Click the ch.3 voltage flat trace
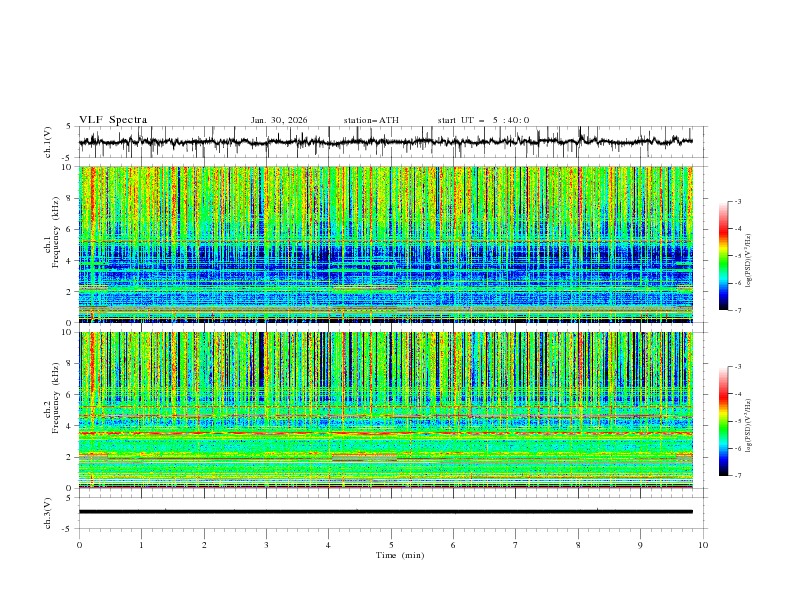Image resolution: width=792 pixels, height=612 pixels. coord(385,512)
